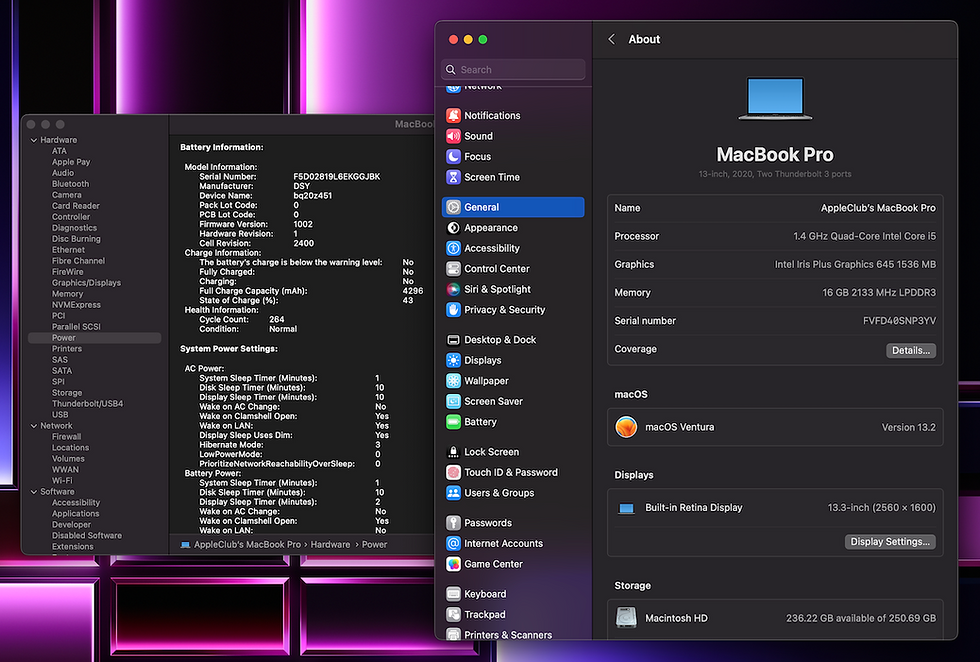Click battery serial F5D02819L6EKGGJBK
The height and width of the screenshot is (662, 980).
(336, 176)
